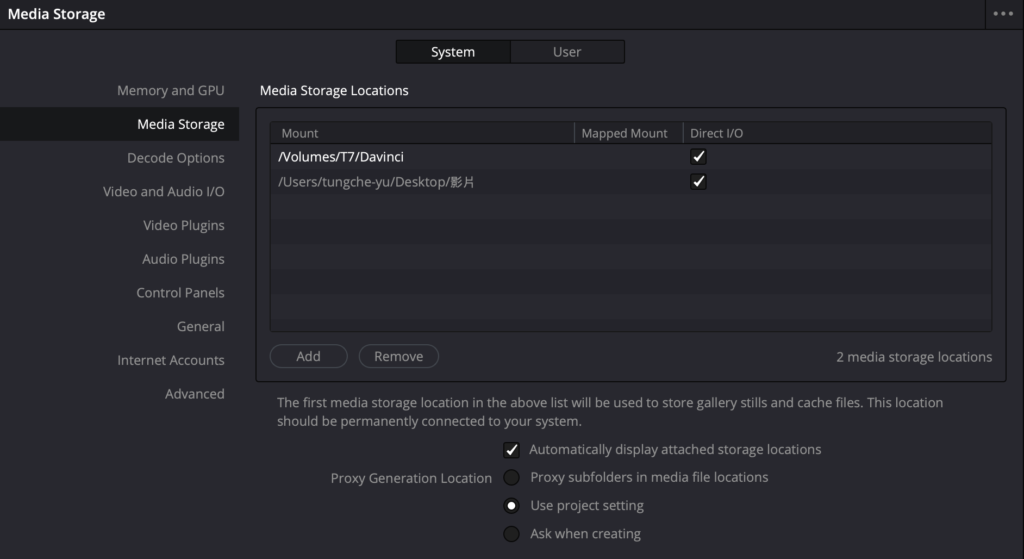Screen dimensions: 1024x559
Task: Select the /Volumes/T7/Davinci mount row
Action: click(420, 157)
